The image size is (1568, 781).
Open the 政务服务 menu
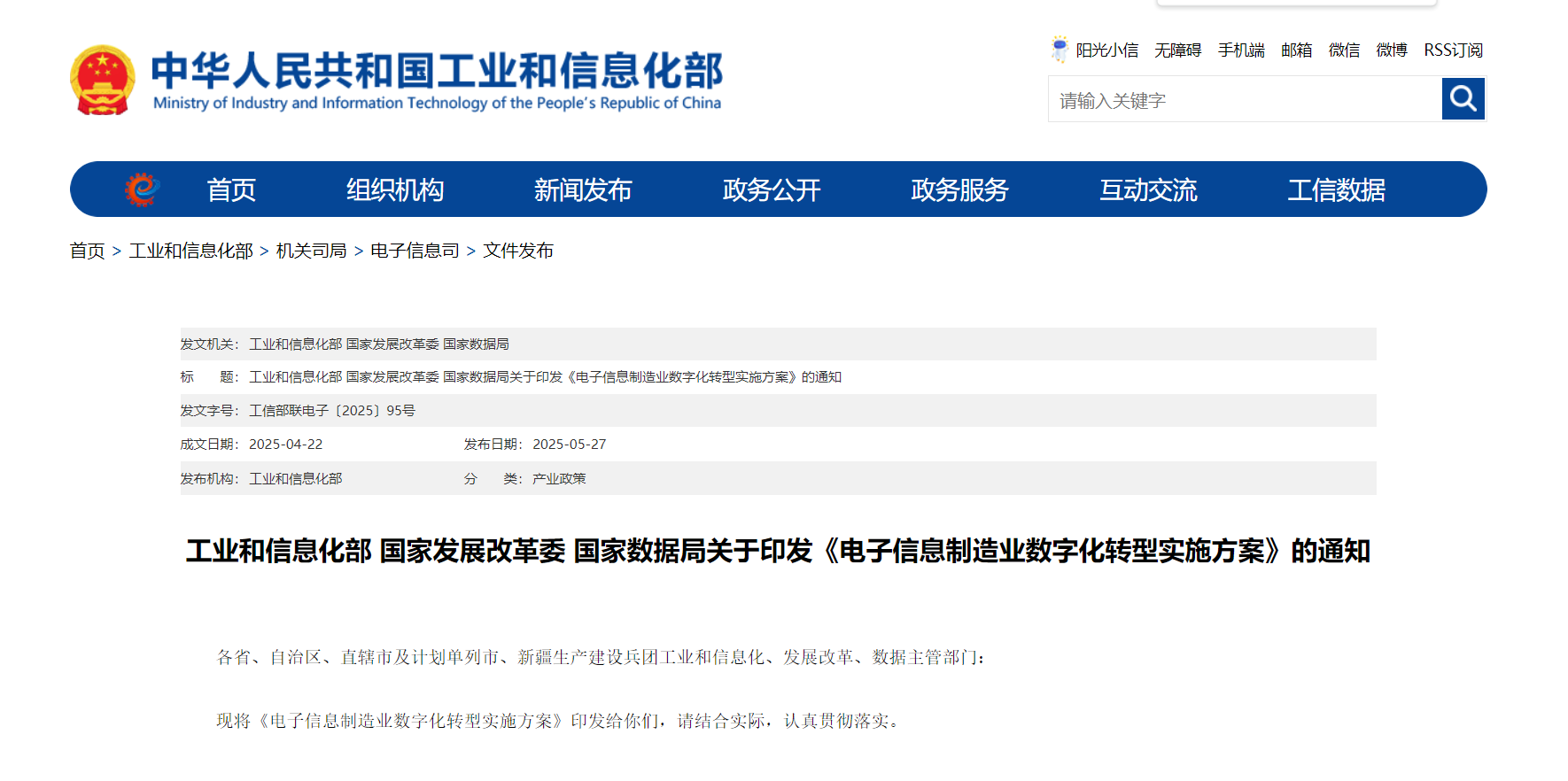click(x=960, y=189)
